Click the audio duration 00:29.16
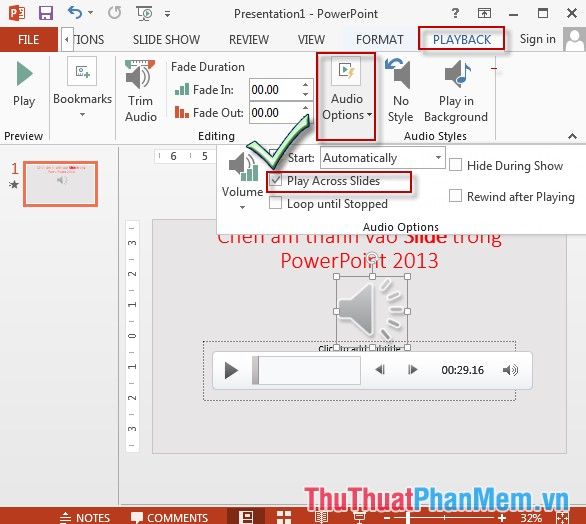Screen dimensions: 586x524 tap(462, 370)
